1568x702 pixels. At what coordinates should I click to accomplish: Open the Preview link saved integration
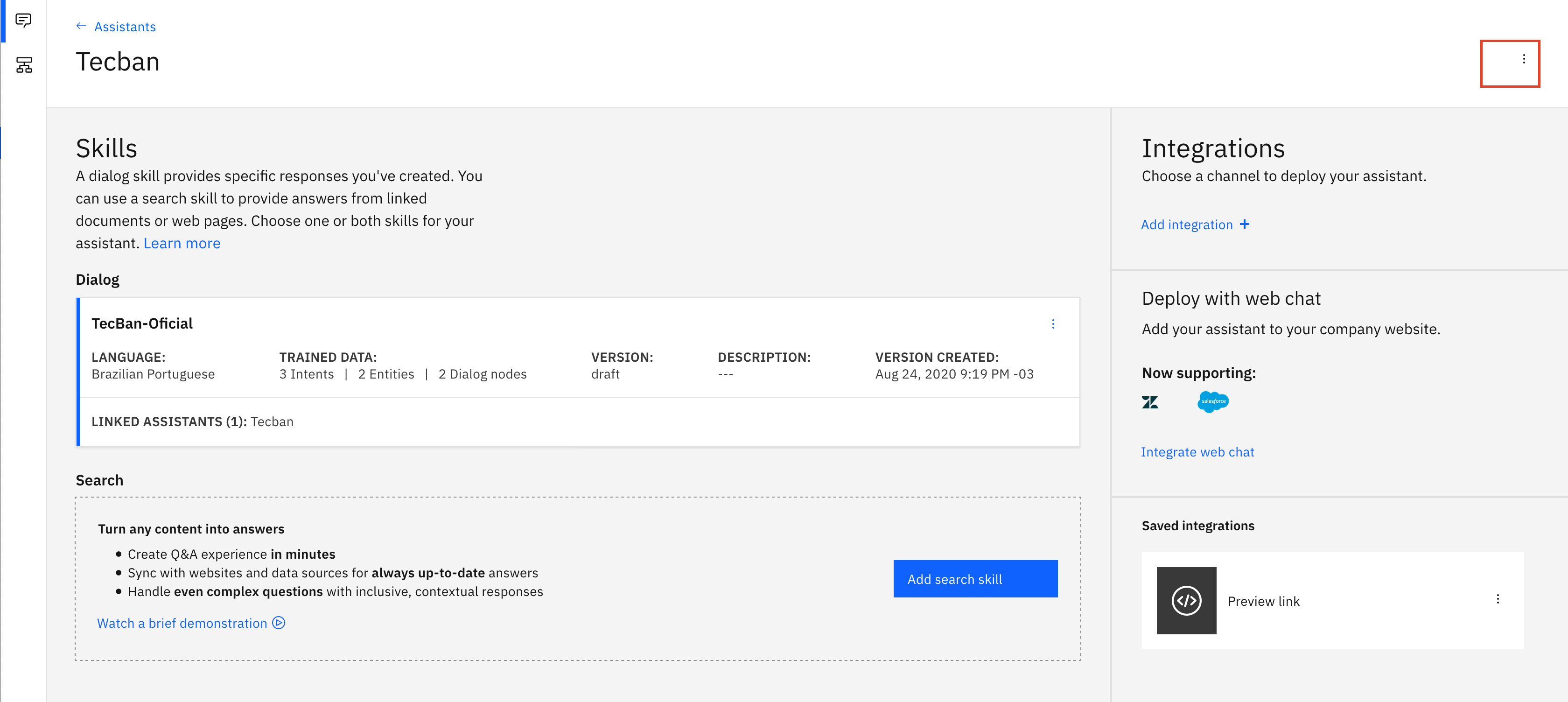(1263, 602)
